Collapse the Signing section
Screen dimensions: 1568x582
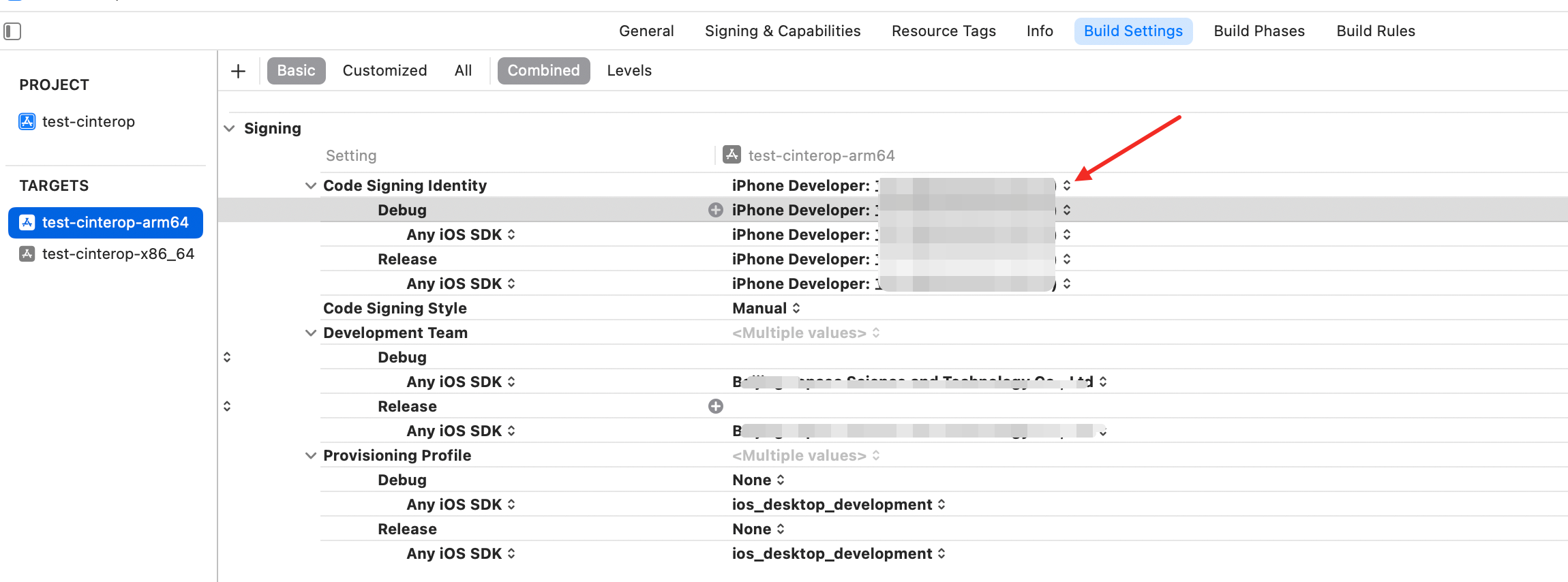click(230, 128)
